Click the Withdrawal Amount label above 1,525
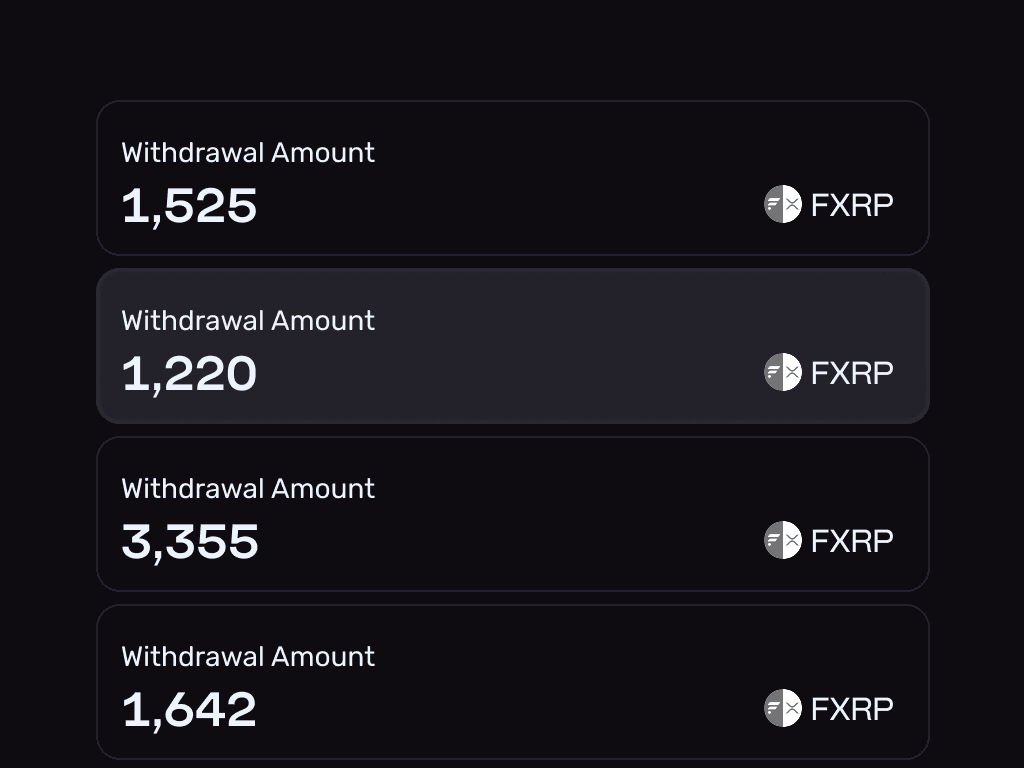 [248, 153]
